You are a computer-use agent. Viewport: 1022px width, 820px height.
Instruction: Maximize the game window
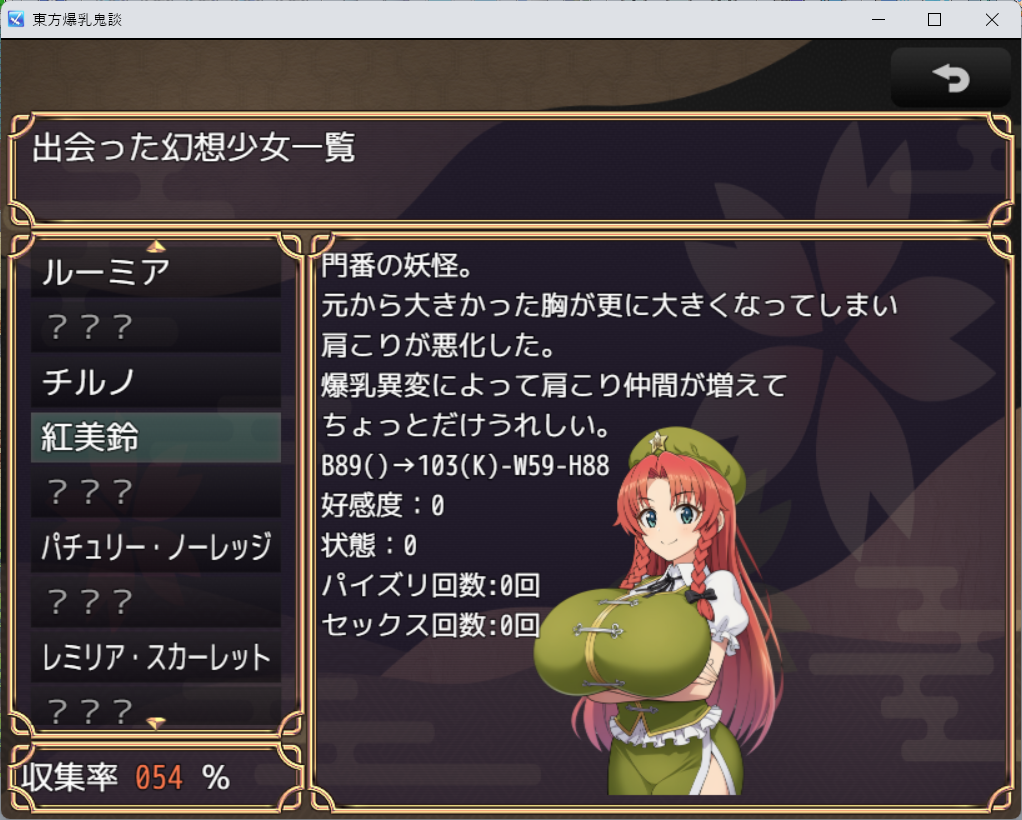(x=934, y=20)
